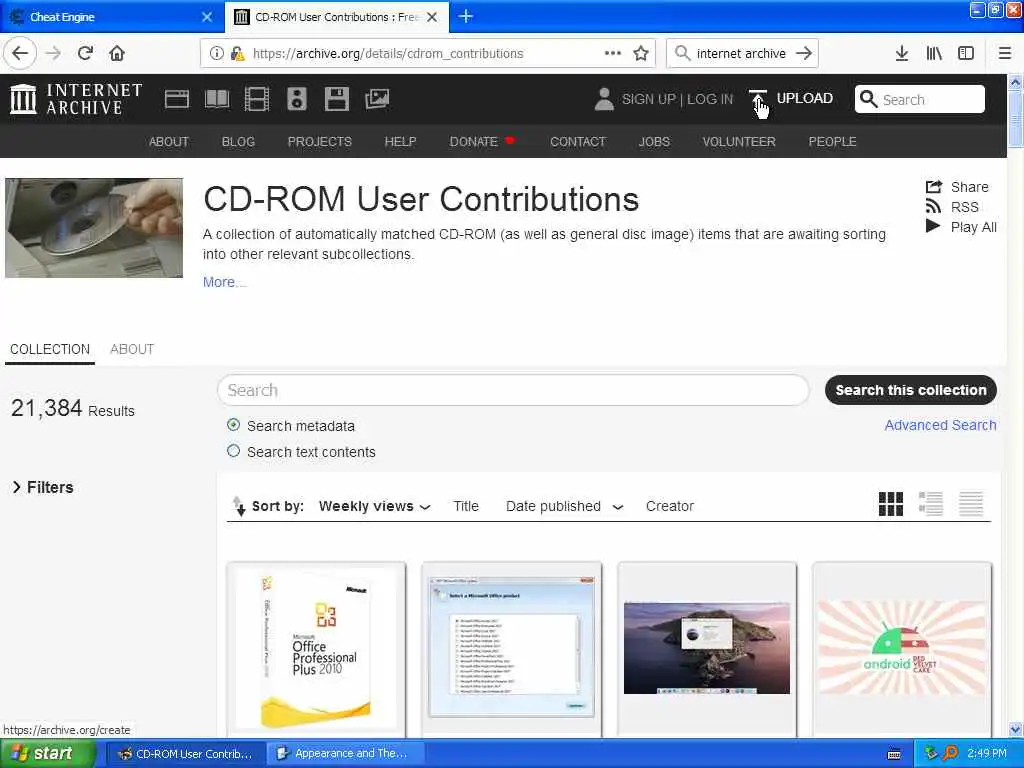
Task: Open the HELP menu item
Action: (400, 142)
